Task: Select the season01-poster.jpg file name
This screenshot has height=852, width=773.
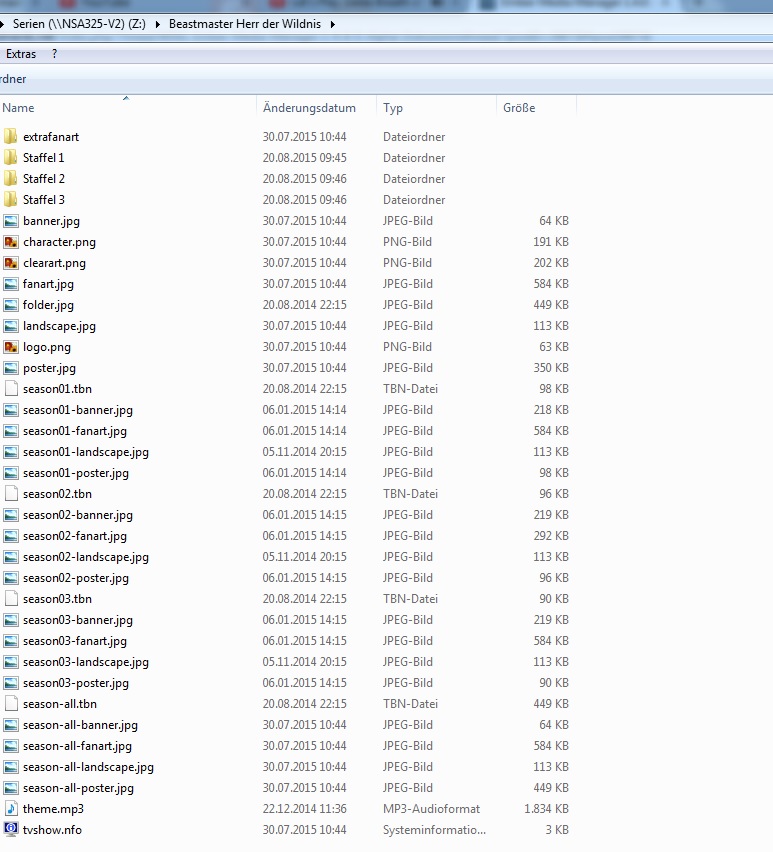Action: [76, 473]
